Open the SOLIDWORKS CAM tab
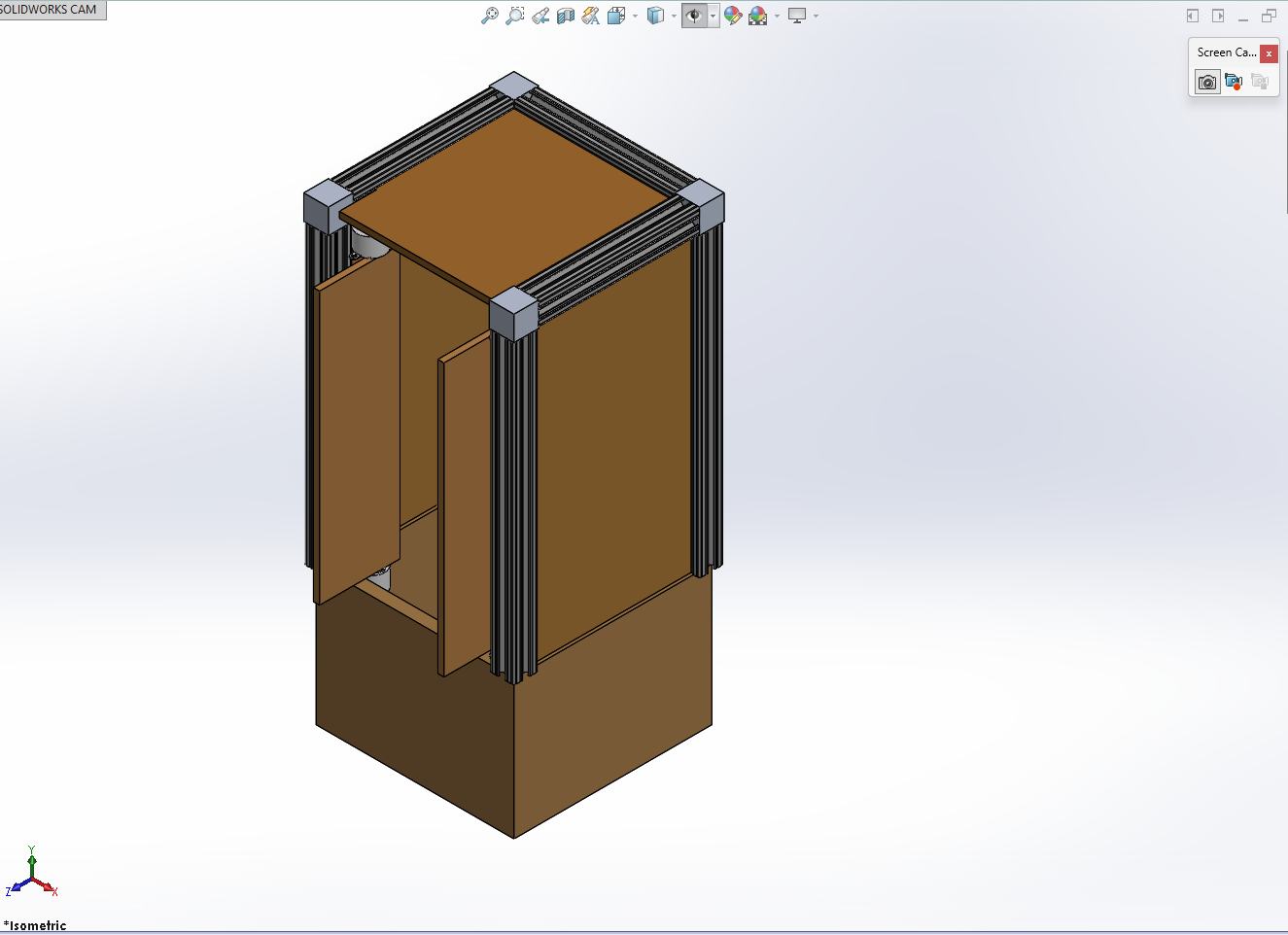The image size is (1288, 935). tap(51, 10)
